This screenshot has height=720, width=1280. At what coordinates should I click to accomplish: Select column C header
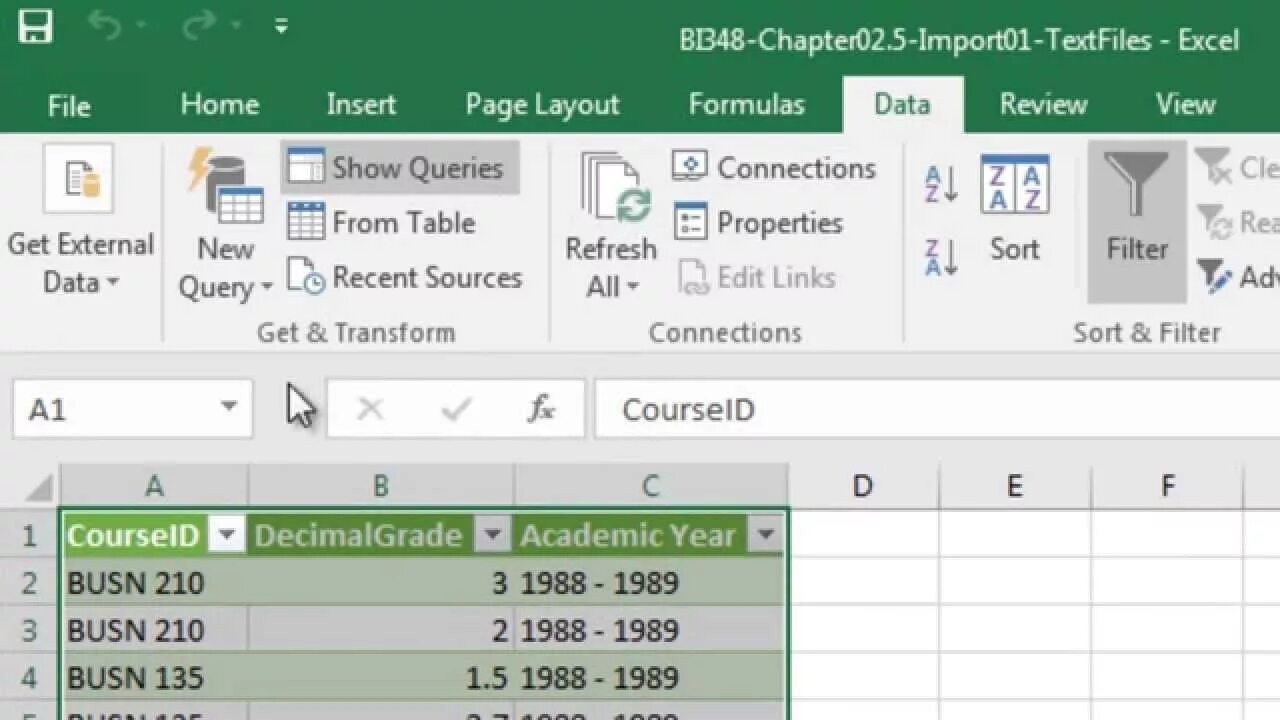(650, 486)
